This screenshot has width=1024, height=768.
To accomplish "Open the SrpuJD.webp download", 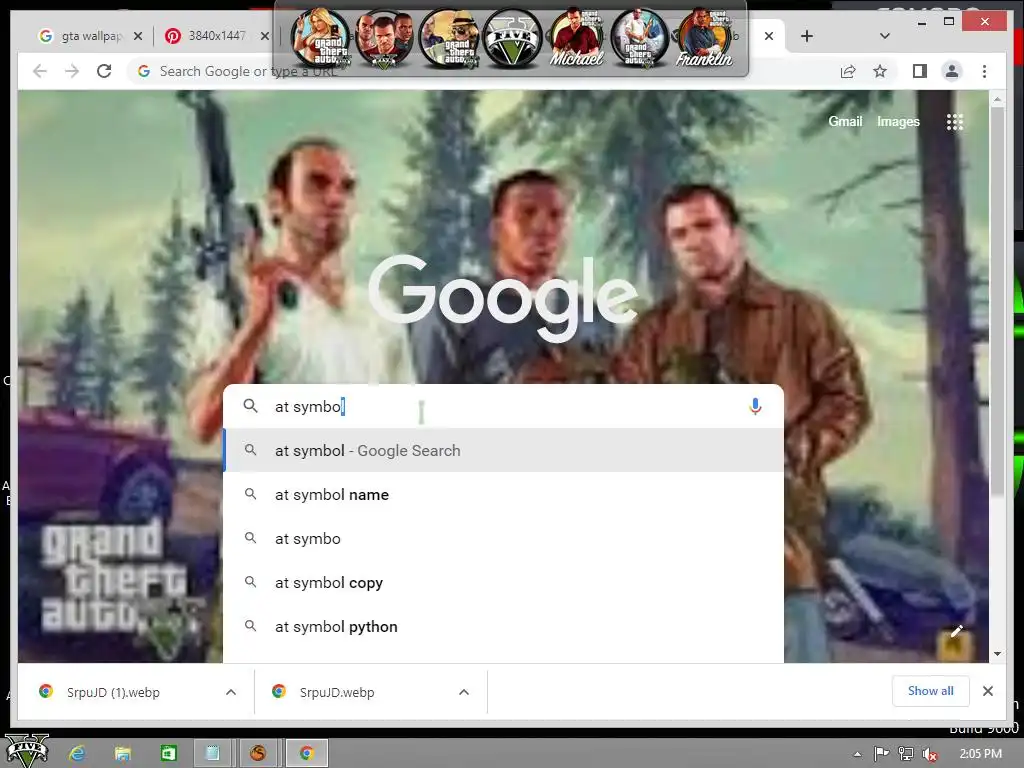I will 337,692.
